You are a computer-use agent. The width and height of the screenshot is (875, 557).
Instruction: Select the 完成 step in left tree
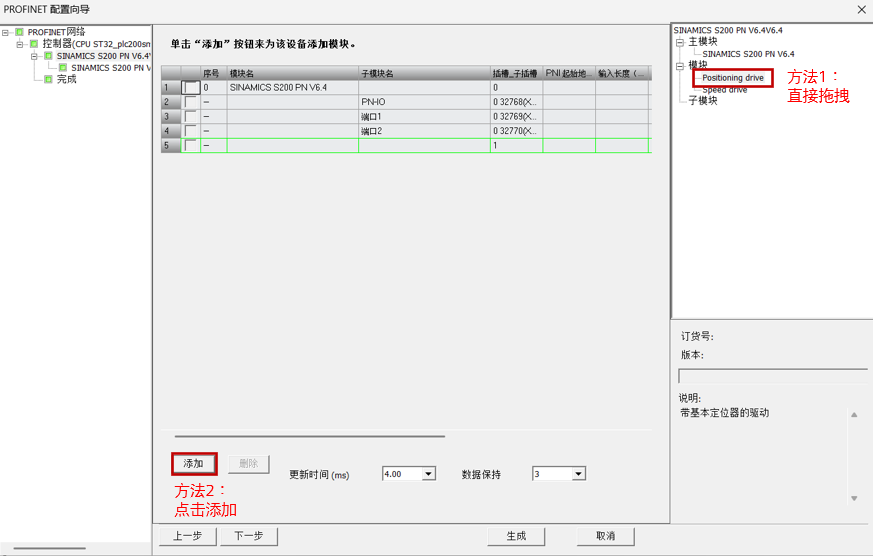coord(66,80)
